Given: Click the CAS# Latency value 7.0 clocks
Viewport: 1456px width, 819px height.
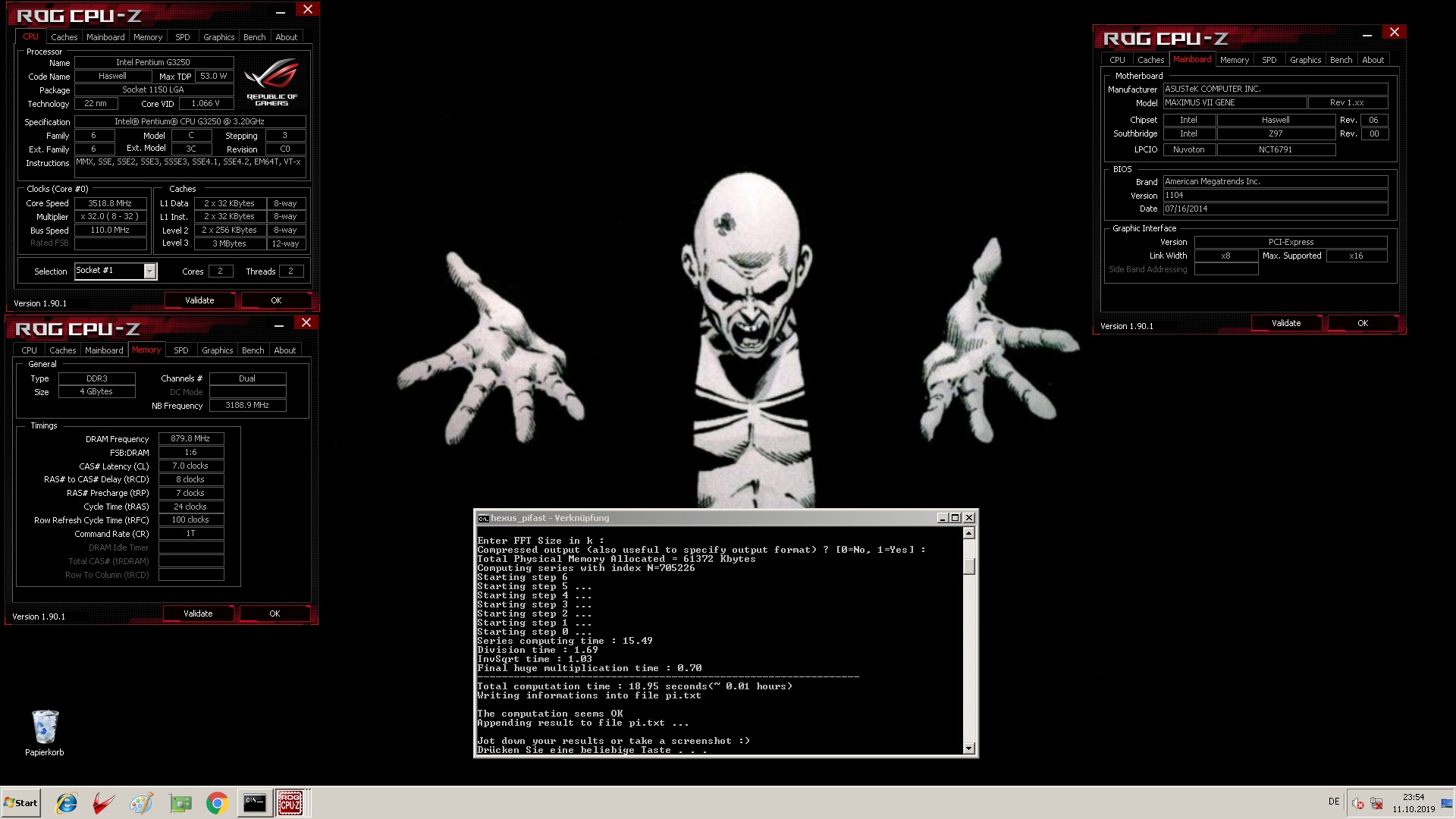Looking at the screenshot, I should pos(190,466).
